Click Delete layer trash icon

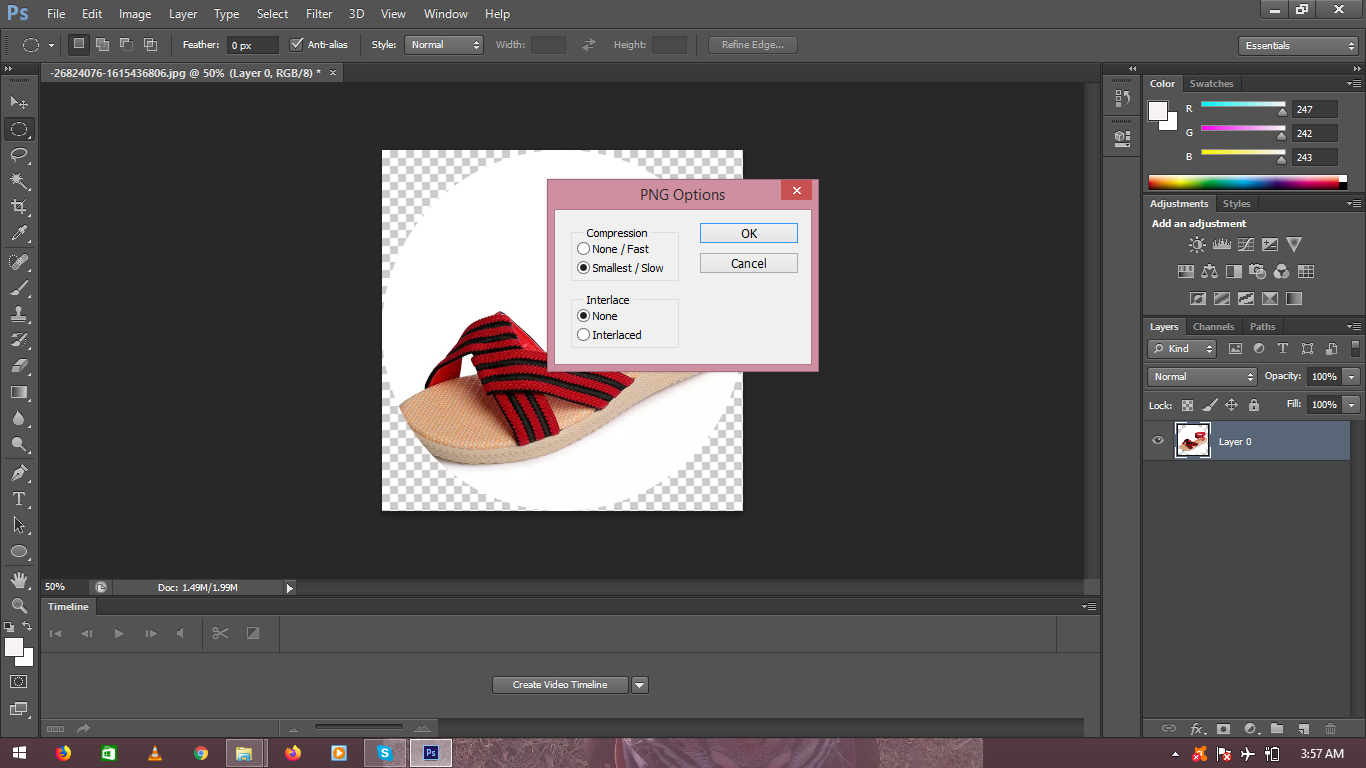1330,729
